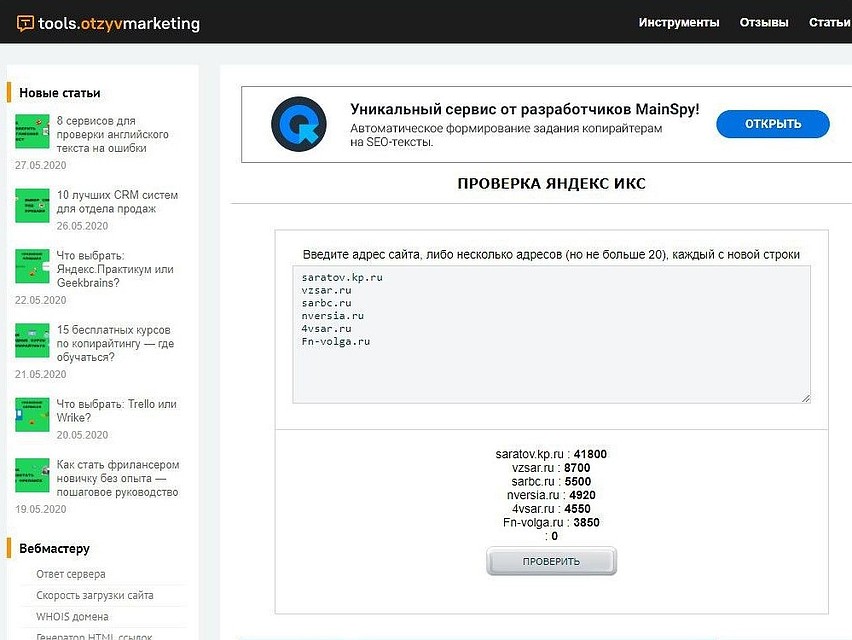Click Fn-volga.ru line in the textarea

click(335, 341)
